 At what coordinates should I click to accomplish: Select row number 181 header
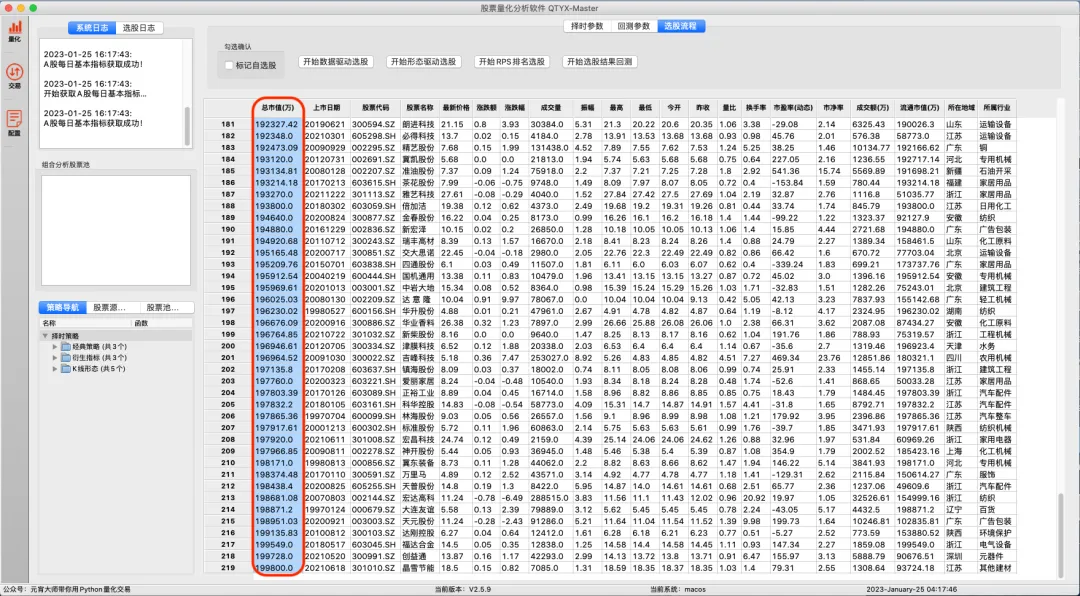(x=228, y=124)
